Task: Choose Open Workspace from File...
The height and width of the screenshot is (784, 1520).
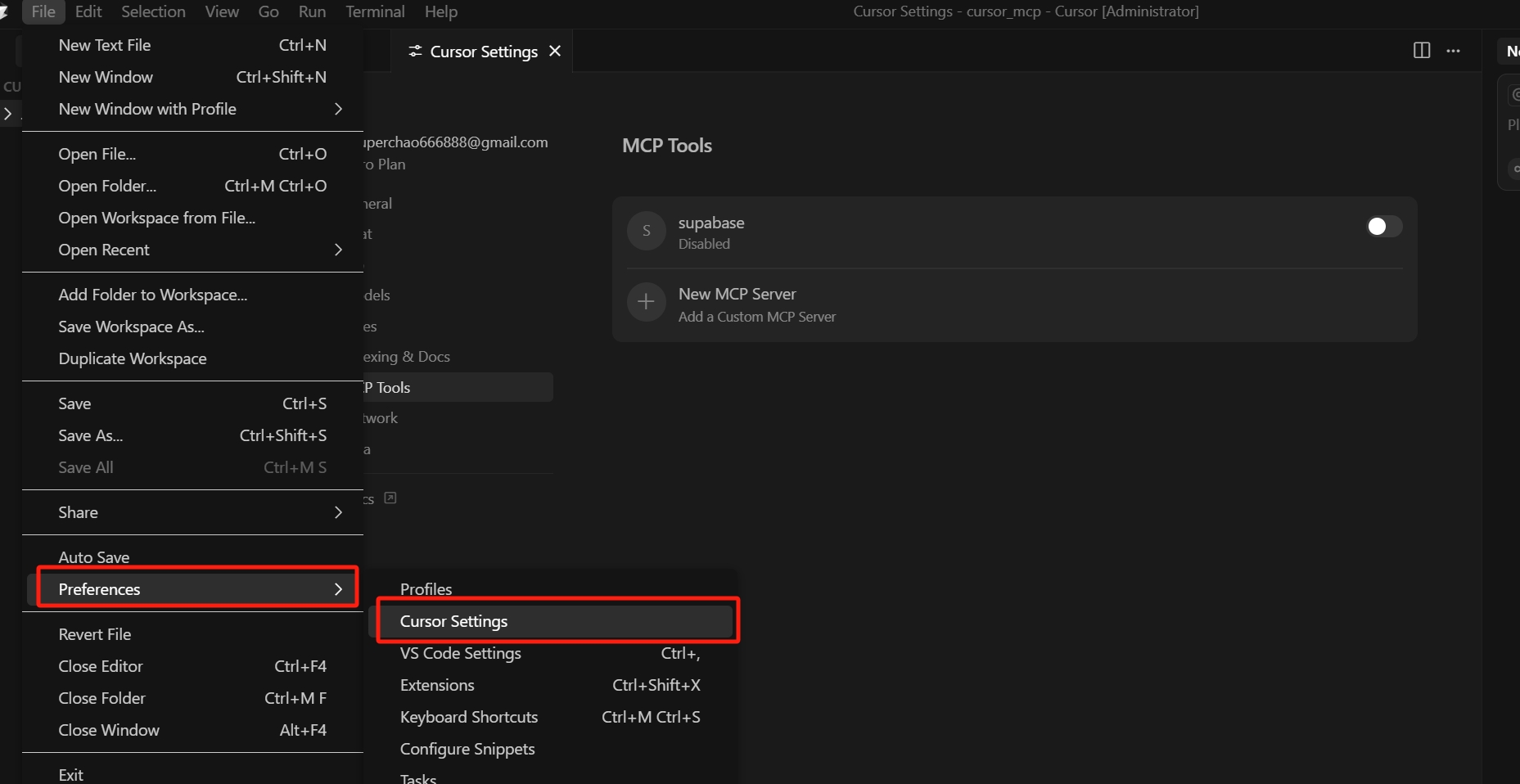Action: tap(192, 218)
